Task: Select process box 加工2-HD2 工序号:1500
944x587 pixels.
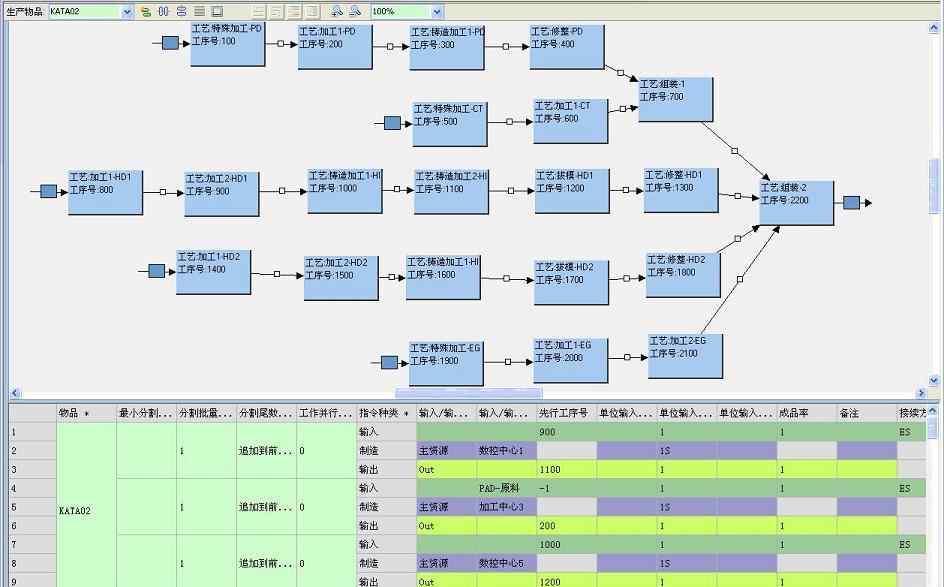Action: tap(341, 278)
